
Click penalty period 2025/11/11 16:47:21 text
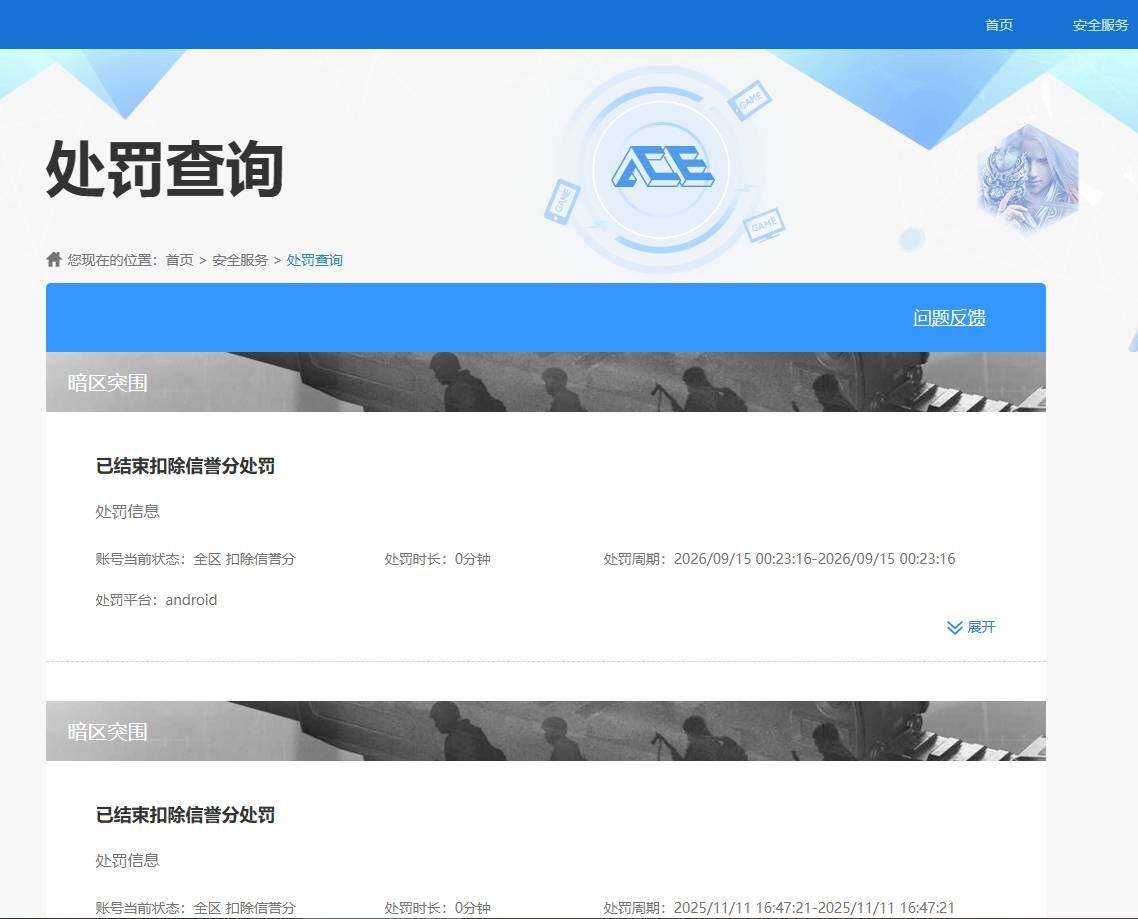[779, 908]
